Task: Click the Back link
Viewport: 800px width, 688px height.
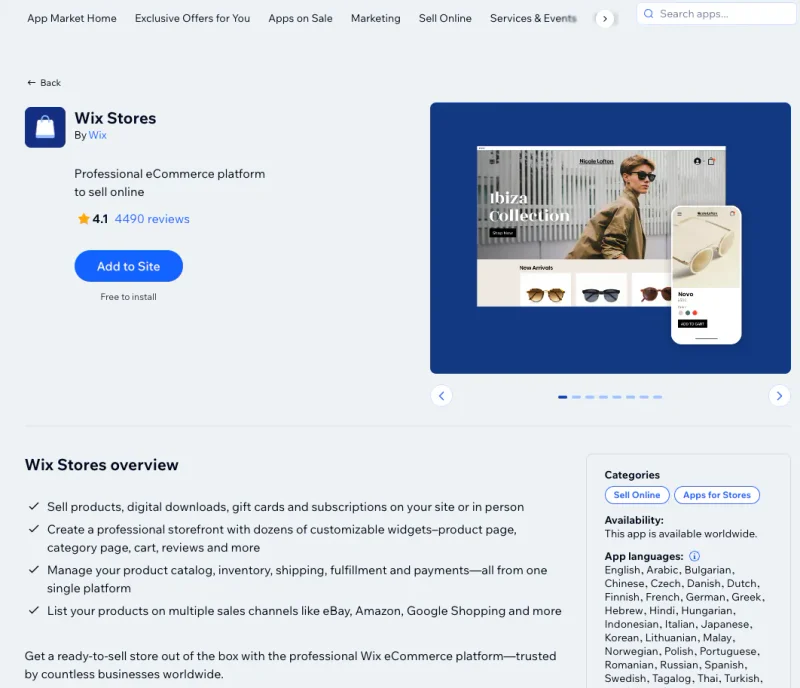Action: click(44, 83)
